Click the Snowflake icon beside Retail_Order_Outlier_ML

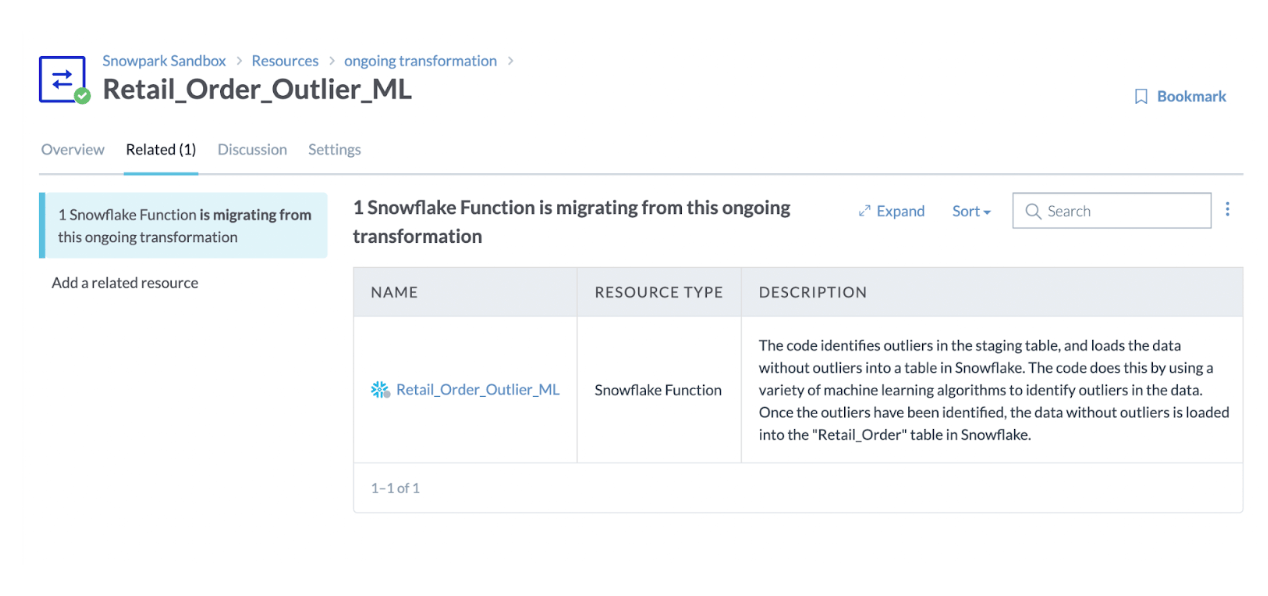pyautogui.click(x=380, y=390)
